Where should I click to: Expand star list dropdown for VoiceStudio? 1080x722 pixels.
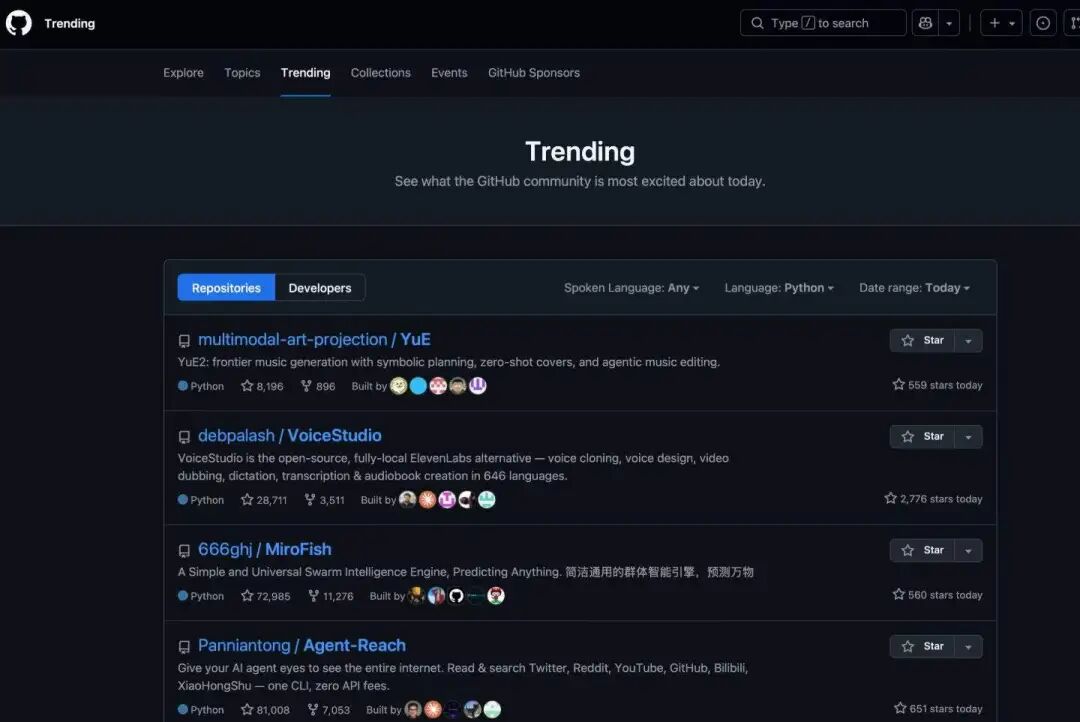point(968,437)
